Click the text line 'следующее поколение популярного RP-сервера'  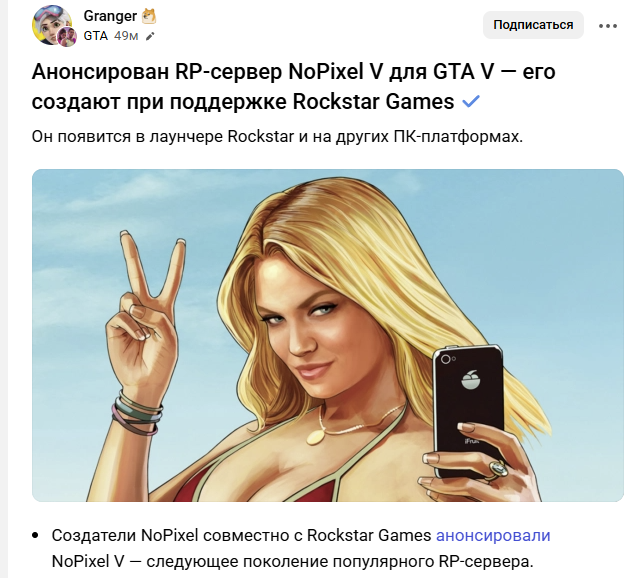click(340, 561)
